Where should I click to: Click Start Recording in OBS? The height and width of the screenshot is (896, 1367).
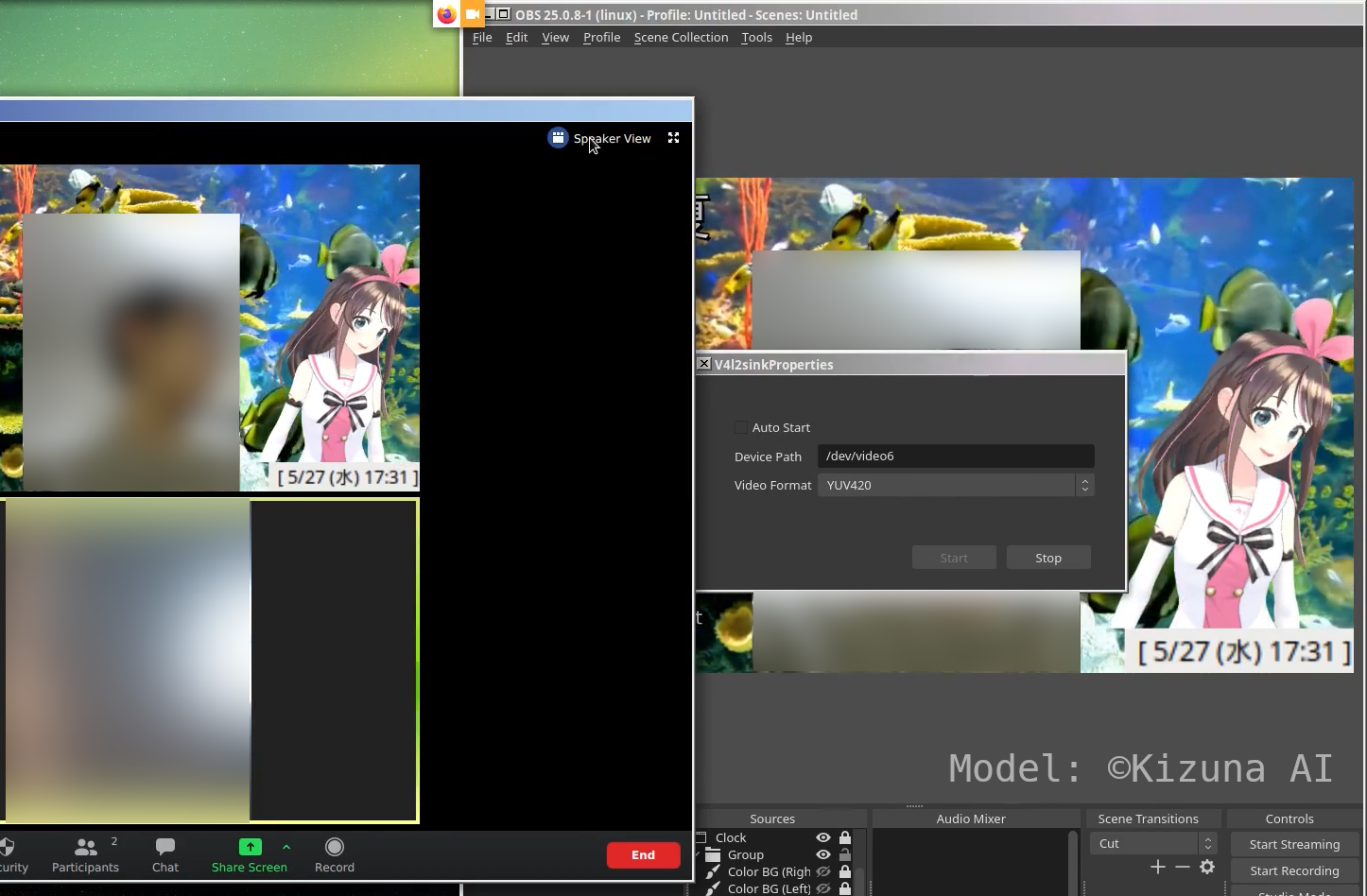click(1294, 870)
